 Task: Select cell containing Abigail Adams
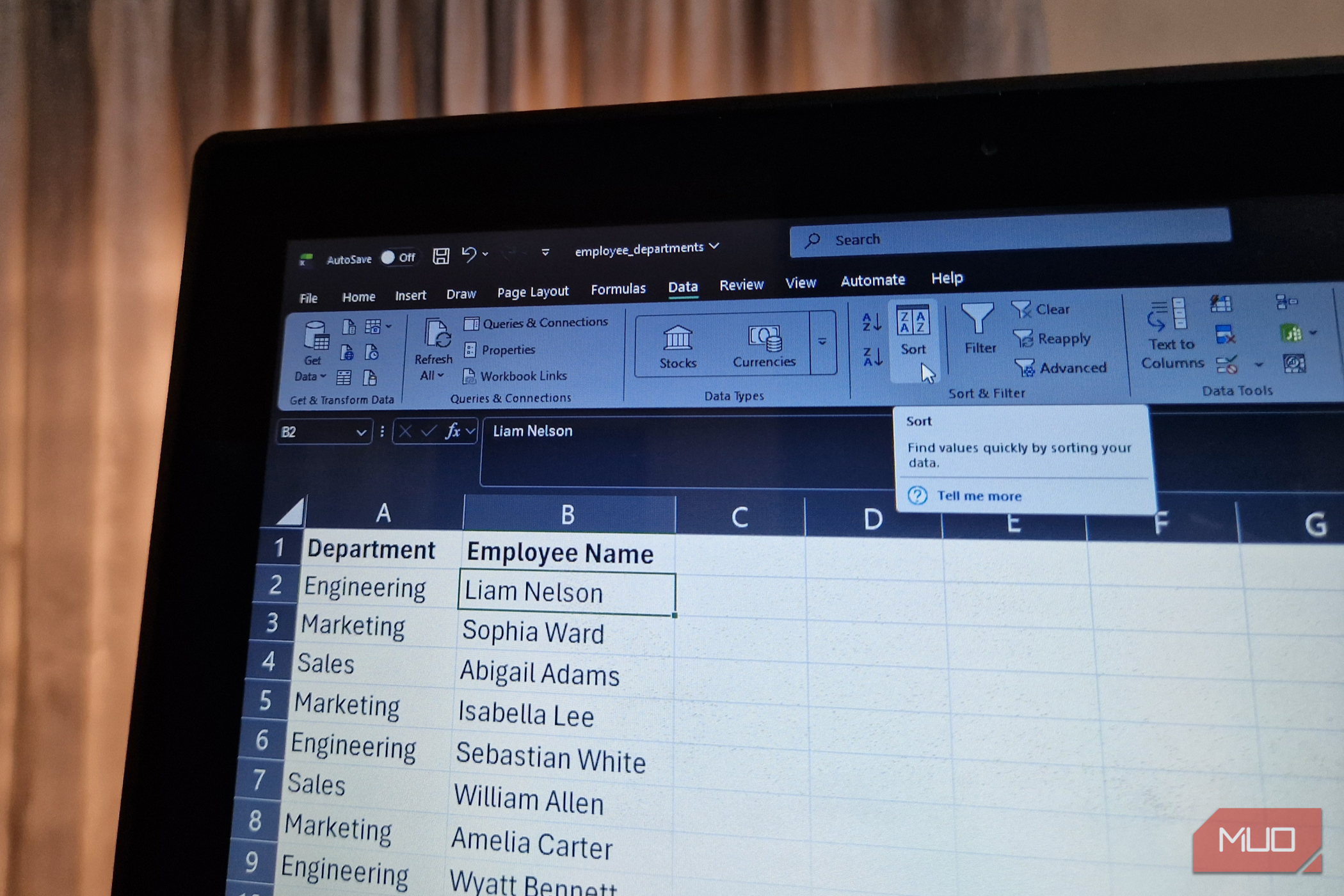564,674
